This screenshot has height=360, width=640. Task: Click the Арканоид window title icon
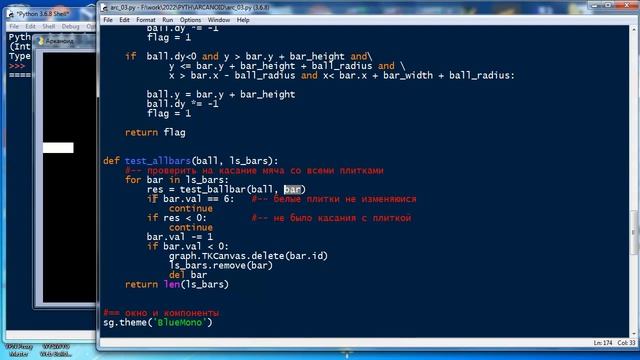[x=40, y=41]
